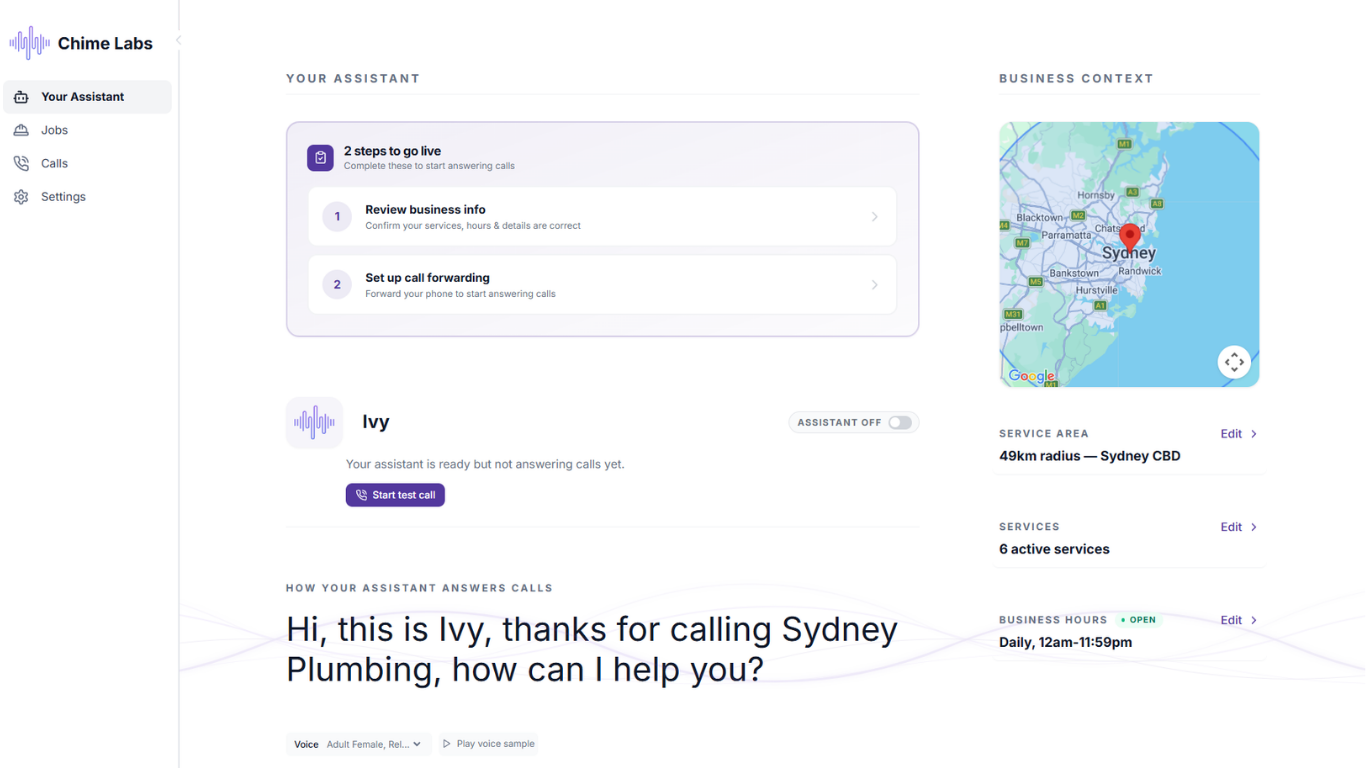Start a test call with Ivy
The height and width of the screenshot is (768, 1366).
click(x=395, y=495)
